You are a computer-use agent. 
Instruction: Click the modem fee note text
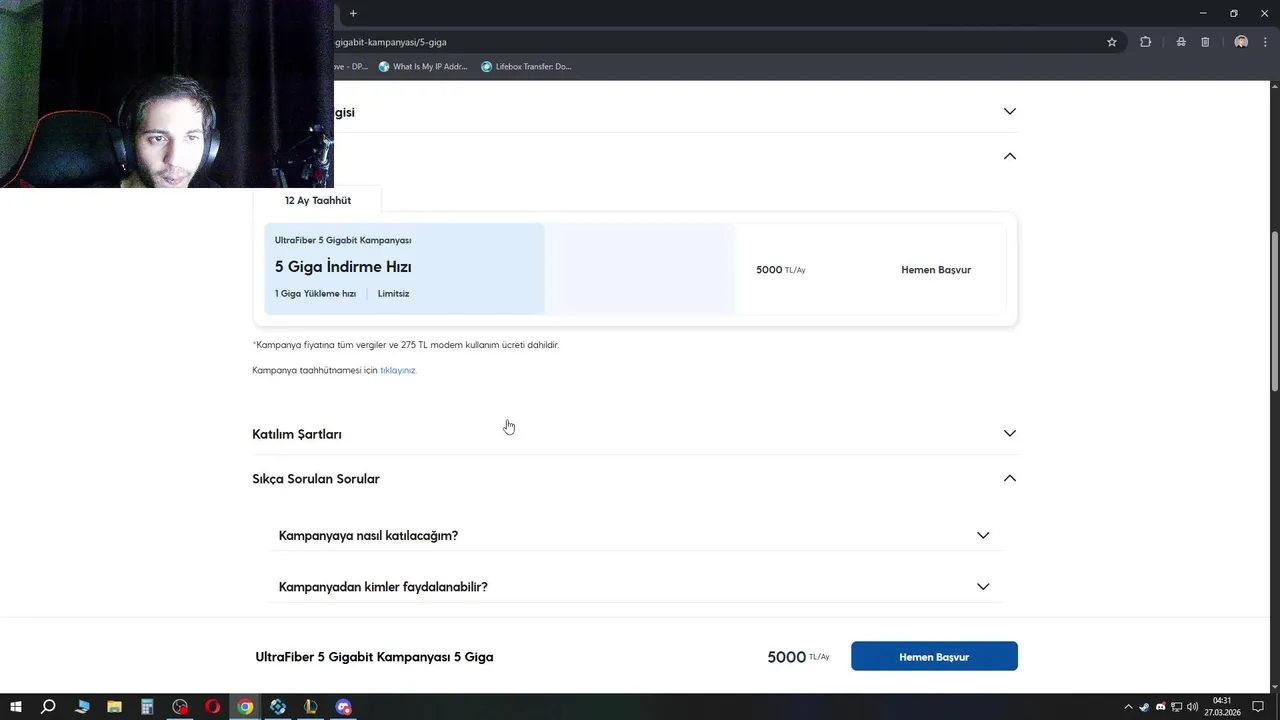pyautogui.click(x=406, y=345)
